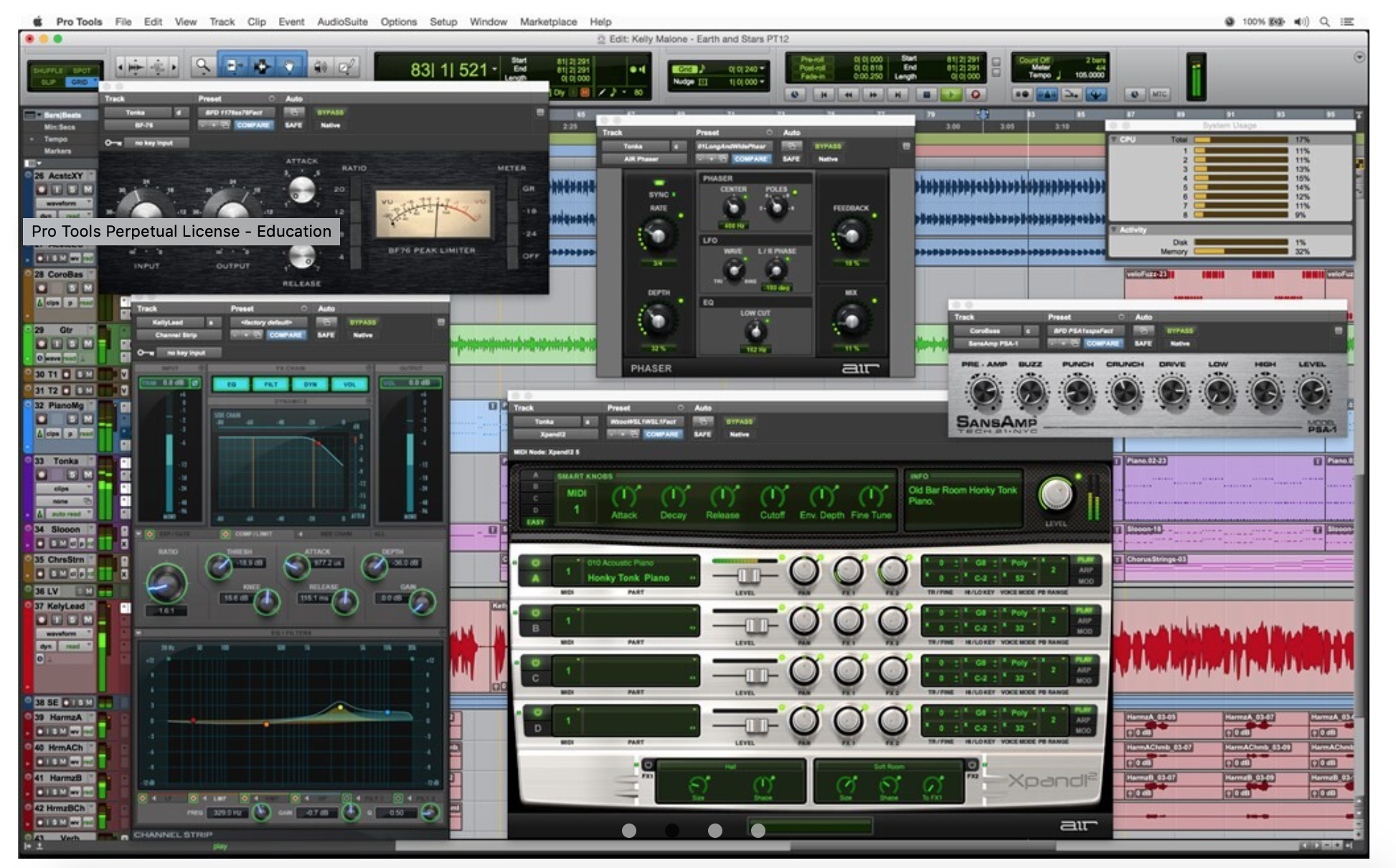
Task: Record-enable the 33 Tonka track
Action: point(42,474)
